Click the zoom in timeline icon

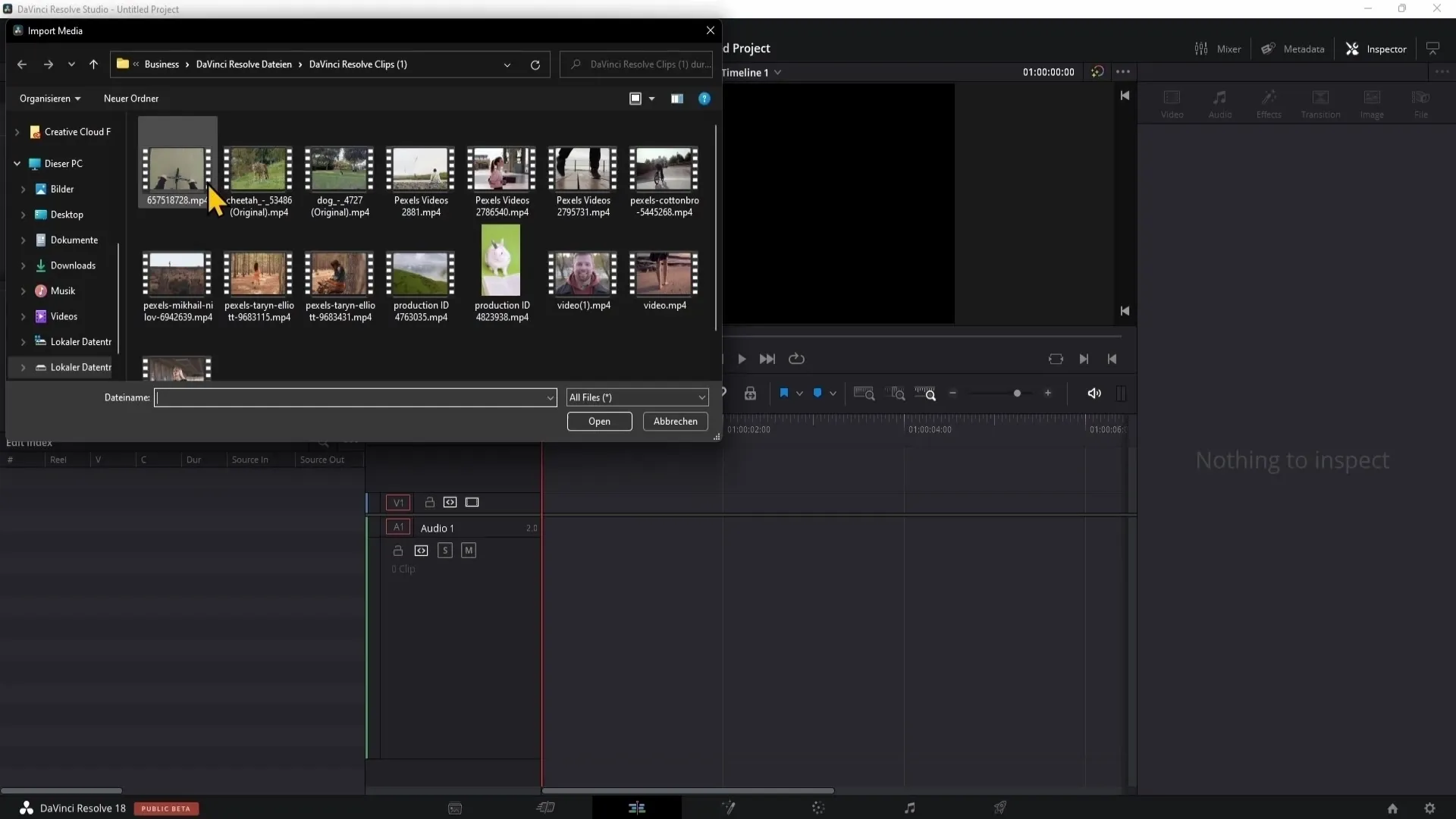[x=1049, y=393]
